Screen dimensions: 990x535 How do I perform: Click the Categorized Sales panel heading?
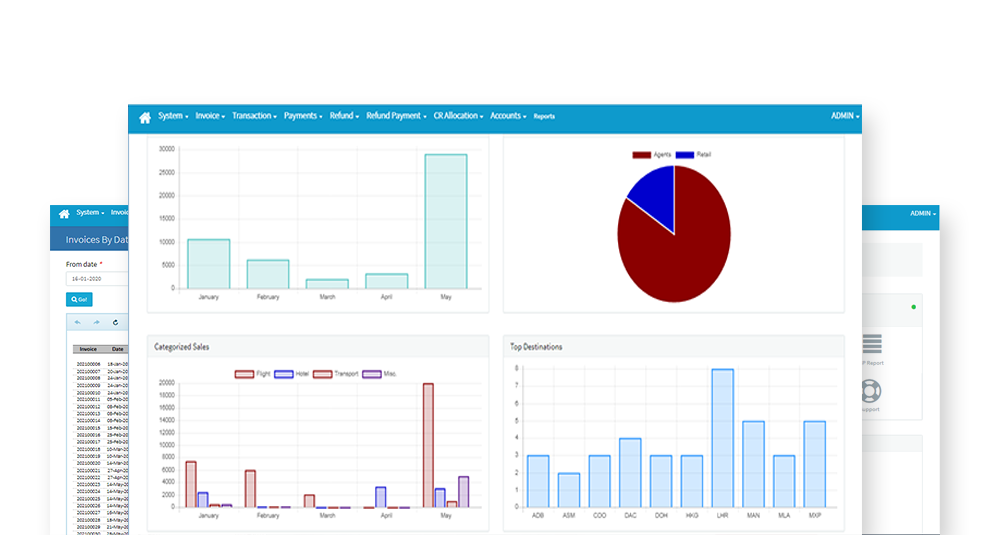point(182,347)
